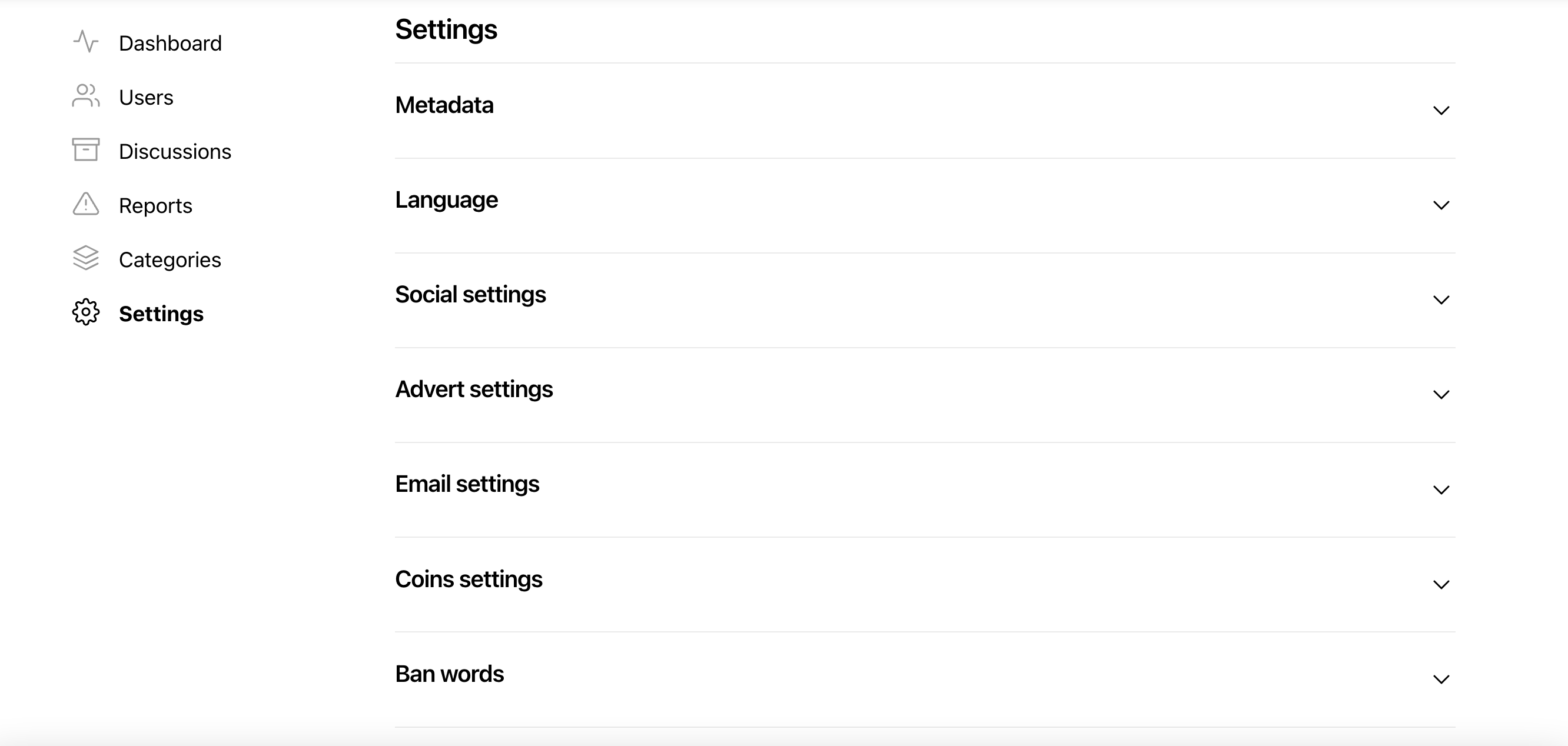The height and width of the screenshot is (746, 1568).
Task: Click the Ban words section heading
Action: [x=449, y=674]
